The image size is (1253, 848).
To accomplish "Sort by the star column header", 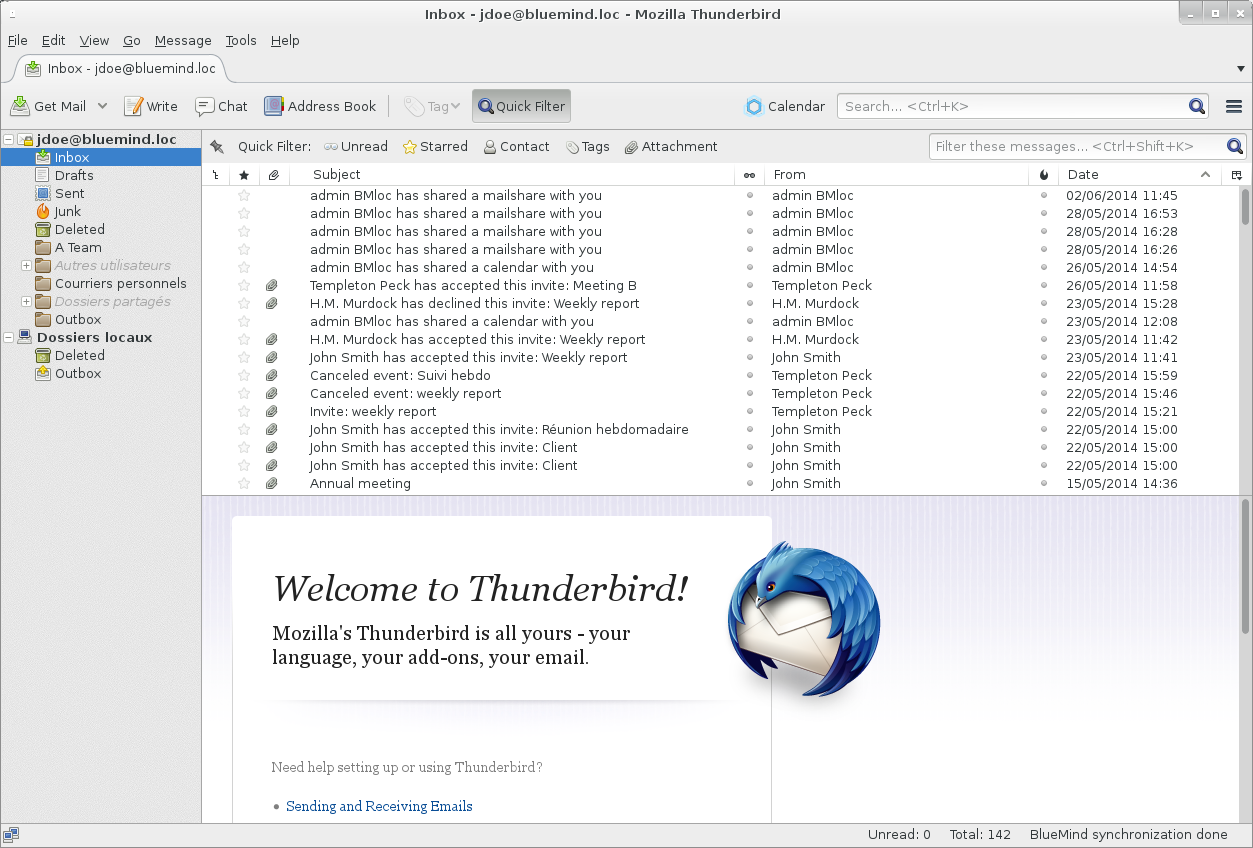I will click(x=244, y=175).
